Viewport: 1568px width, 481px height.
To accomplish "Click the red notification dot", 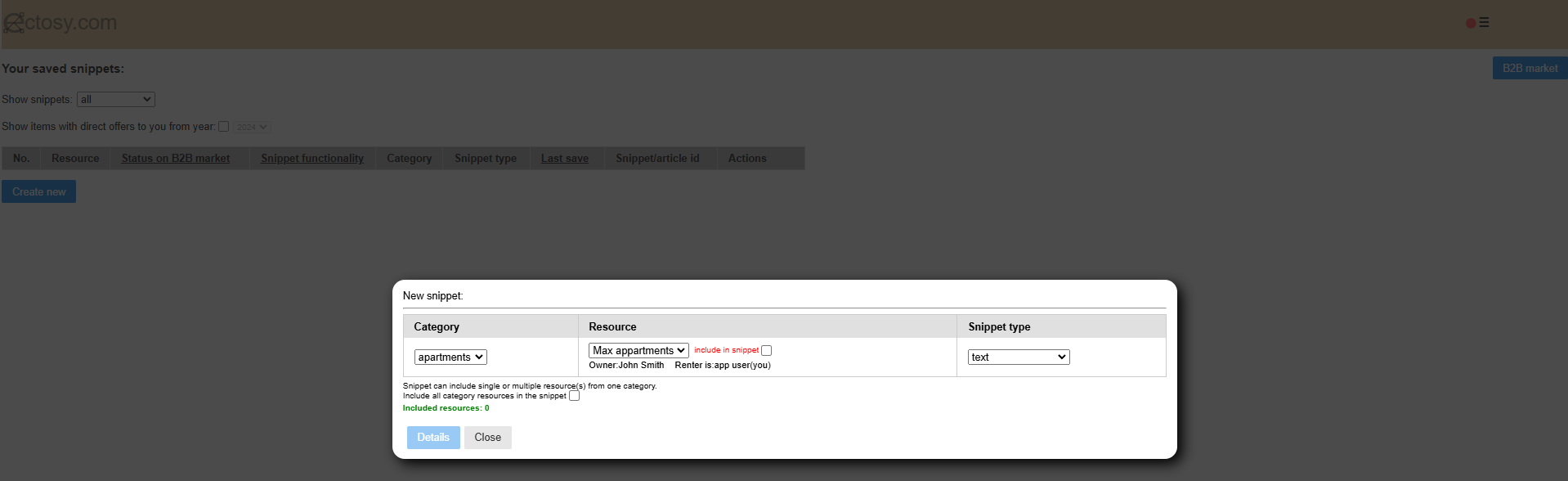I will (x=1471, y=23).
